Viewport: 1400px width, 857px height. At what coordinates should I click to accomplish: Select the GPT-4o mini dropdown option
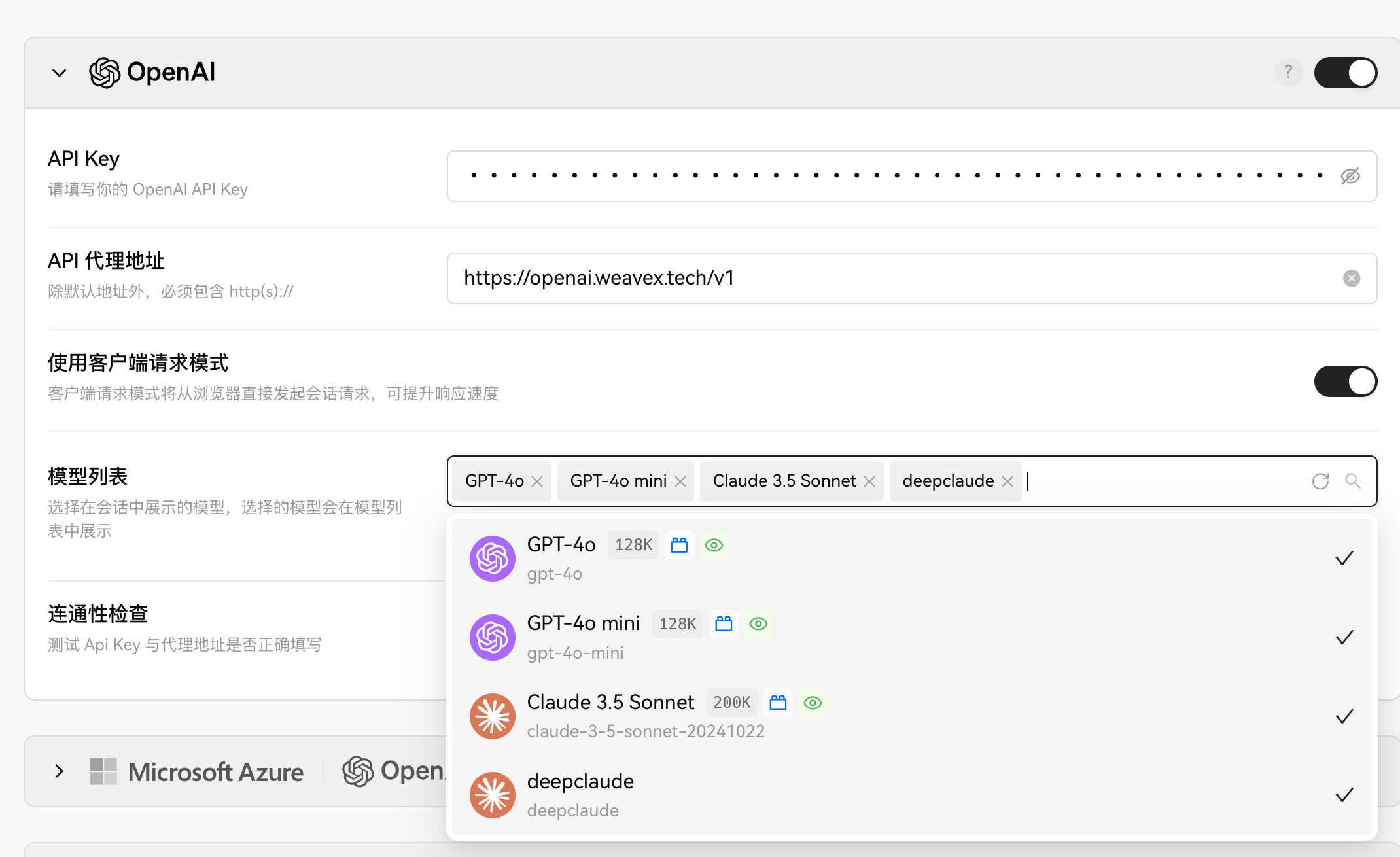(x=912, y=637)
